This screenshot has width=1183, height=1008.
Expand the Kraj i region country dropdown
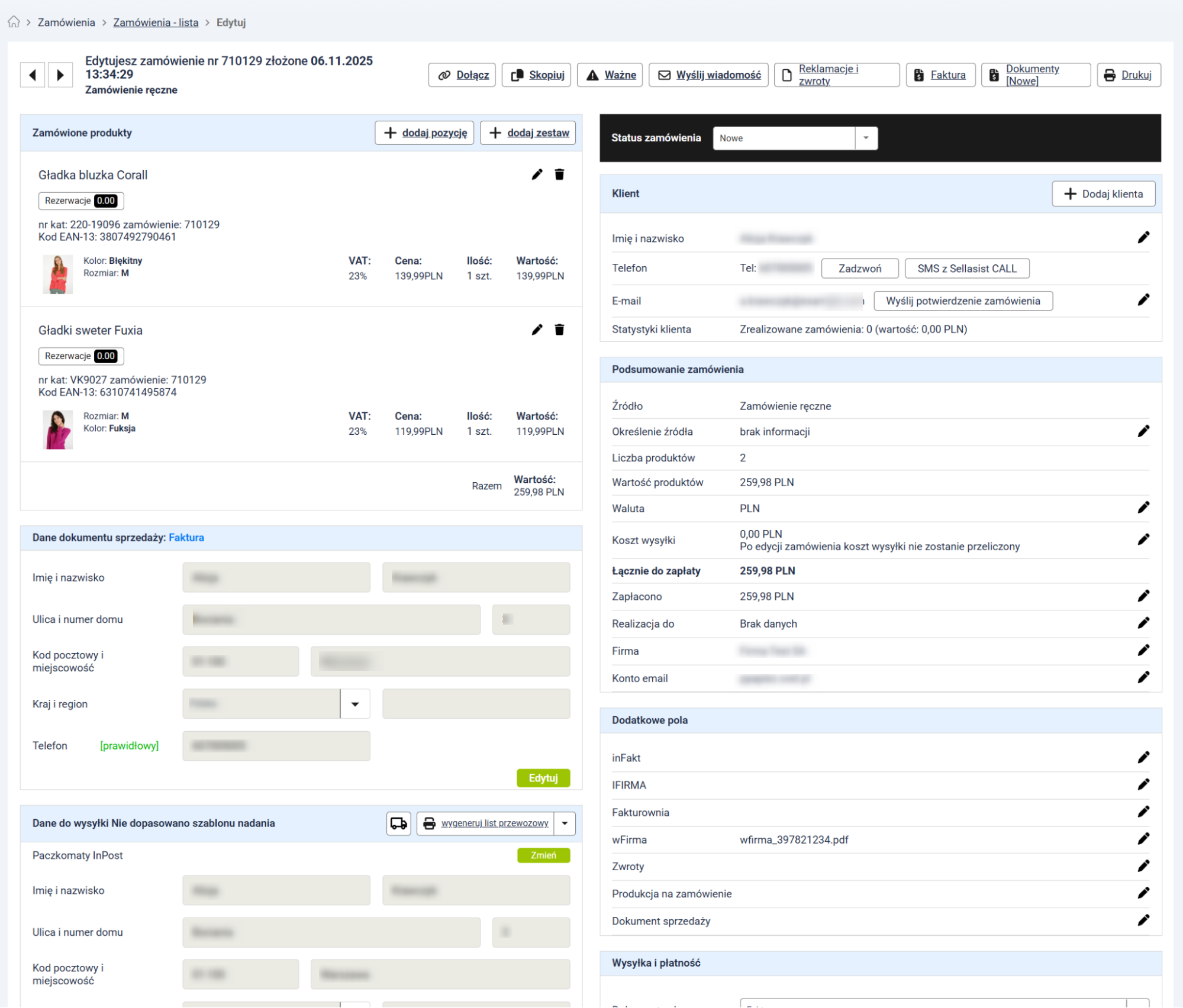[355, 704]
